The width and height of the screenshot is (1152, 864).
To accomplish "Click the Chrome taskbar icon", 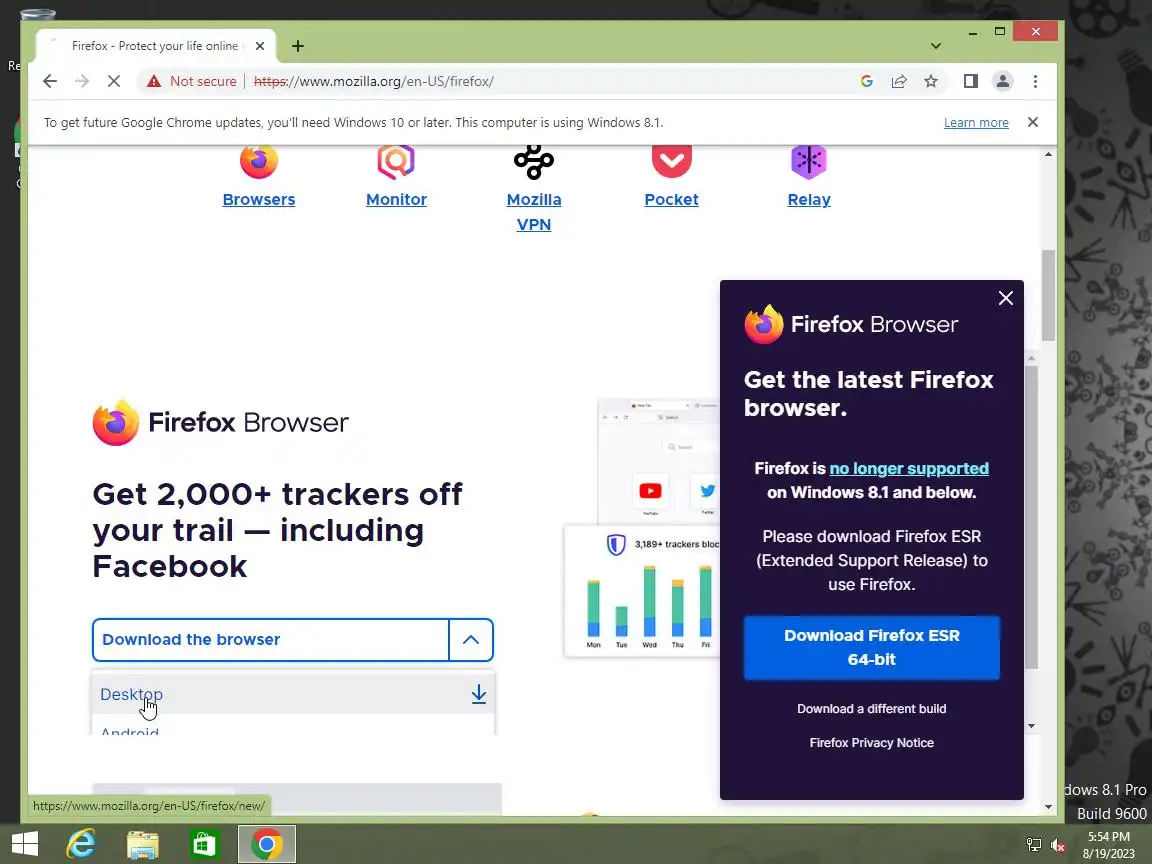I will click(267, 844).
